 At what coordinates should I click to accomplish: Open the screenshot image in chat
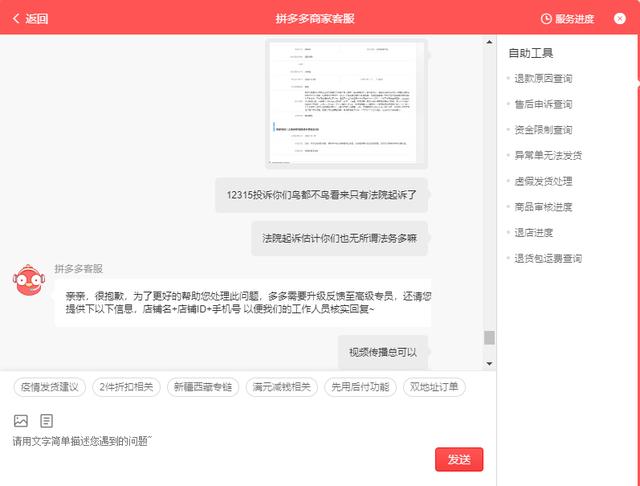click(x=346, y=102)
